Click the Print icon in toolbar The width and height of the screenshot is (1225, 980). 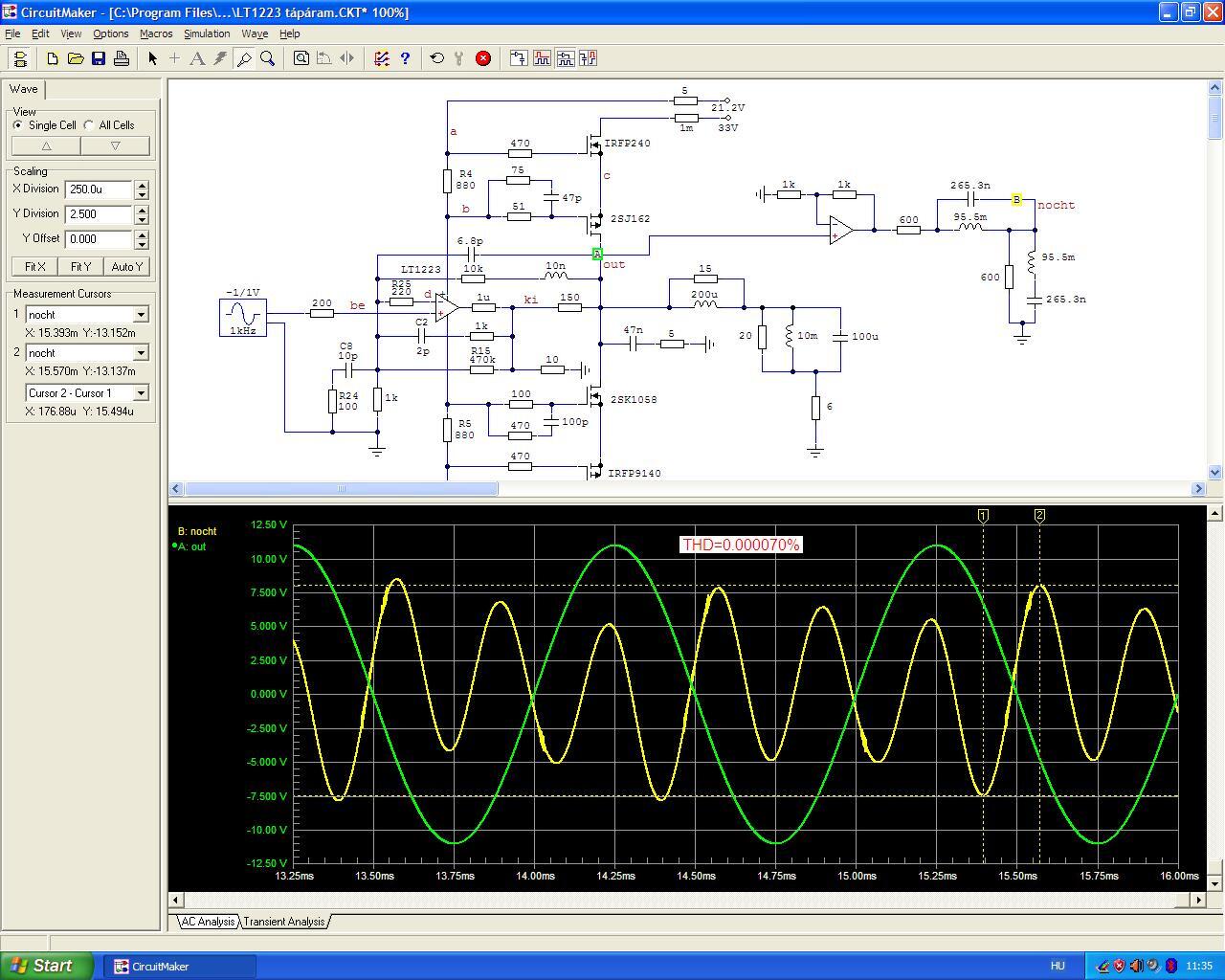pyautogui.click(x=122, y=58)
